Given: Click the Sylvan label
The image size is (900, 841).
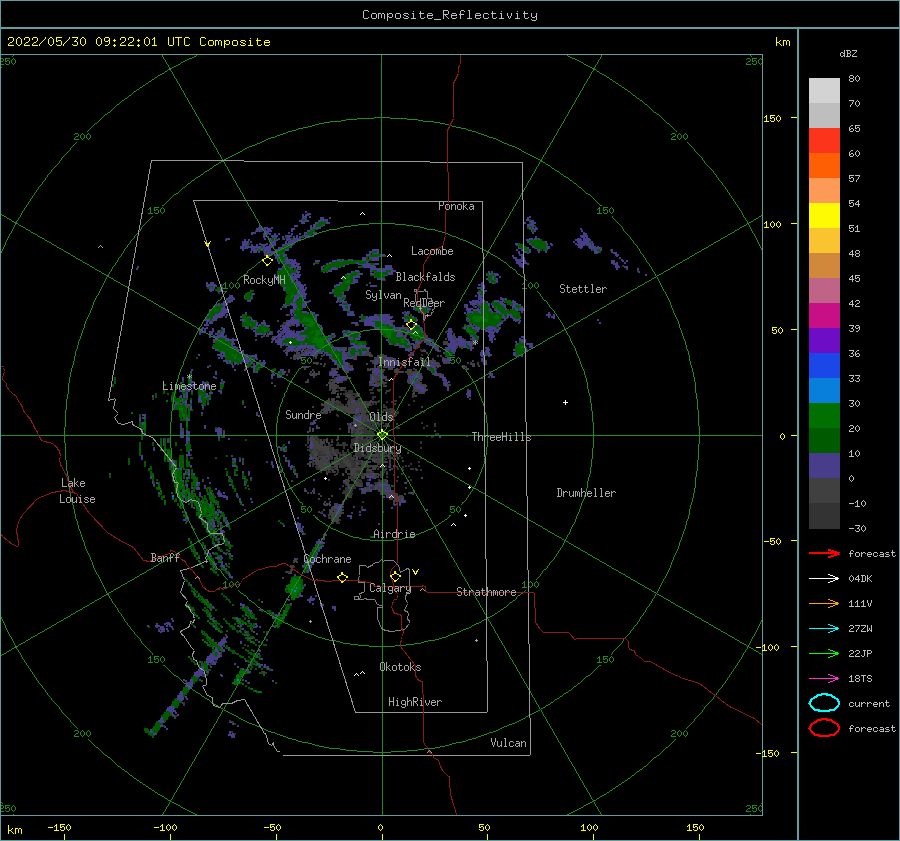Looking at the screenshot, I should 383,294.
